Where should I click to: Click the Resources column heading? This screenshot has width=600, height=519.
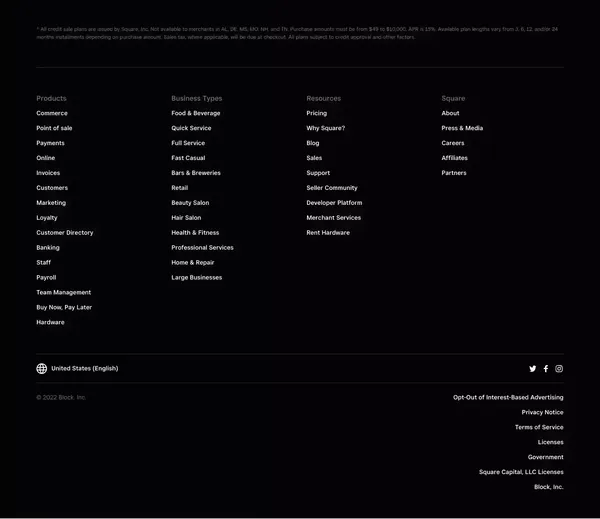tap(324, 98)
